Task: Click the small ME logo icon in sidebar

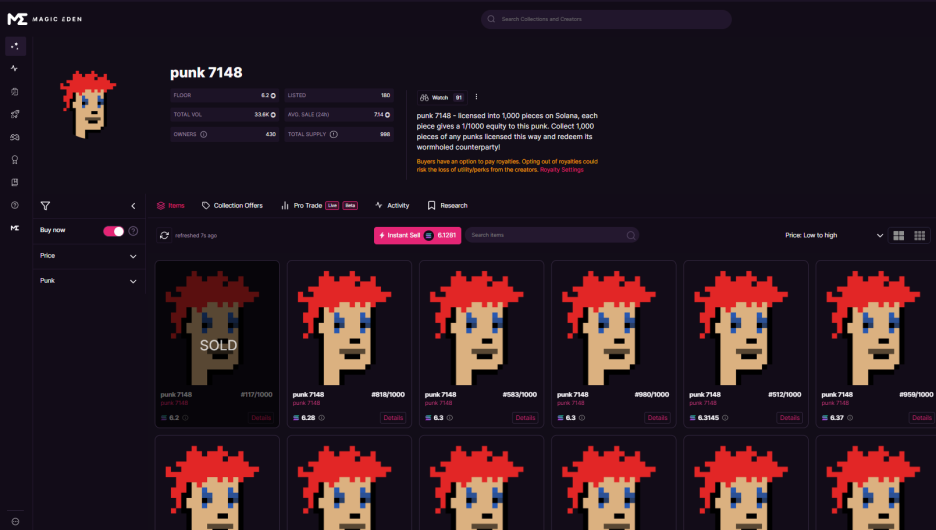Action: tap(15, 227)
